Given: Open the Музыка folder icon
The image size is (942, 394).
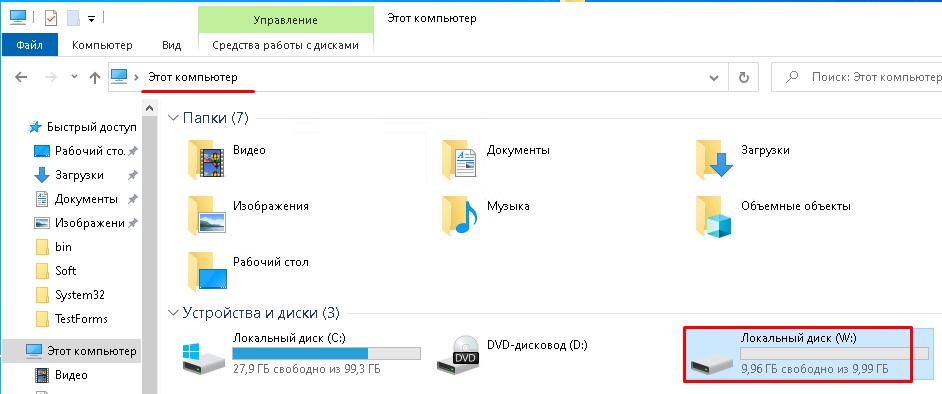Looking at the screenshot, I should pyautogui.click(x=460, y=215).
